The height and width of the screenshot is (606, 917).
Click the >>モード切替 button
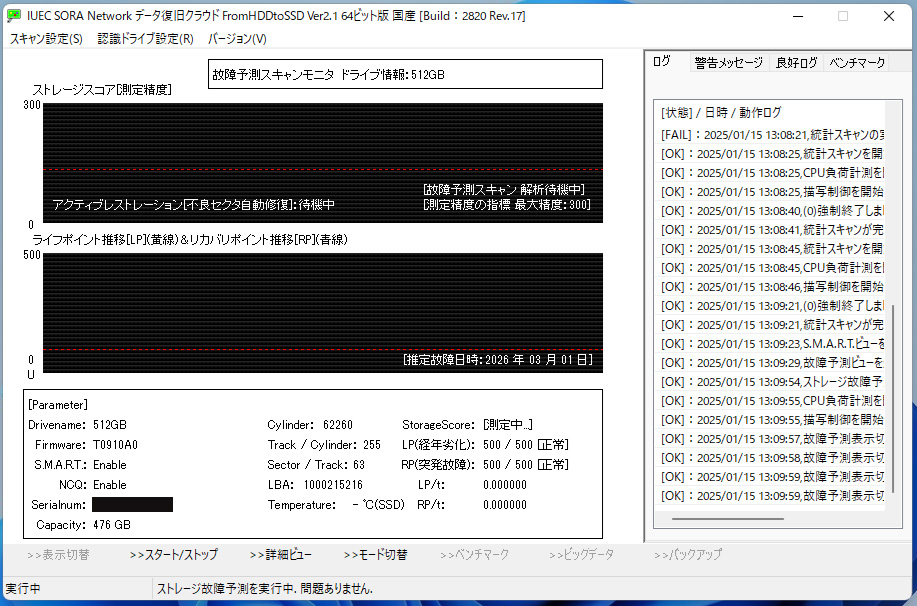tap(375, 555)
